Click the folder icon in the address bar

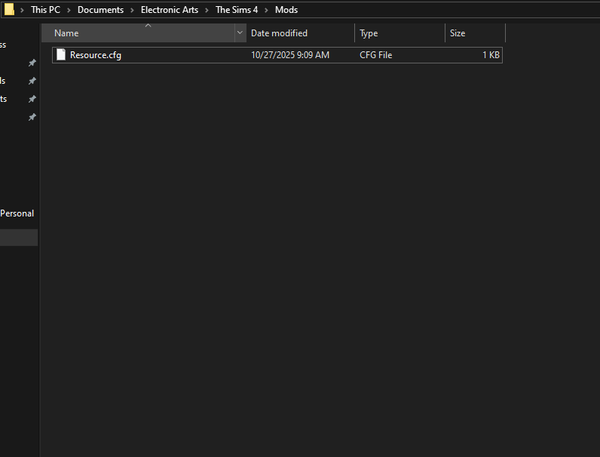8,9
